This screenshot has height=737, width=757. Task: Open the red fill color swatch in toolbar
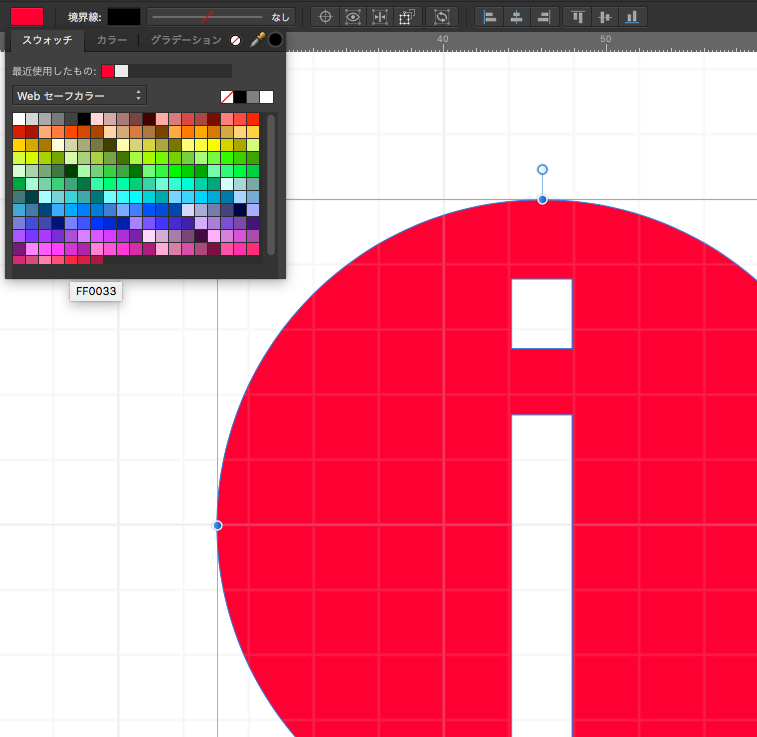click(27, 16)
